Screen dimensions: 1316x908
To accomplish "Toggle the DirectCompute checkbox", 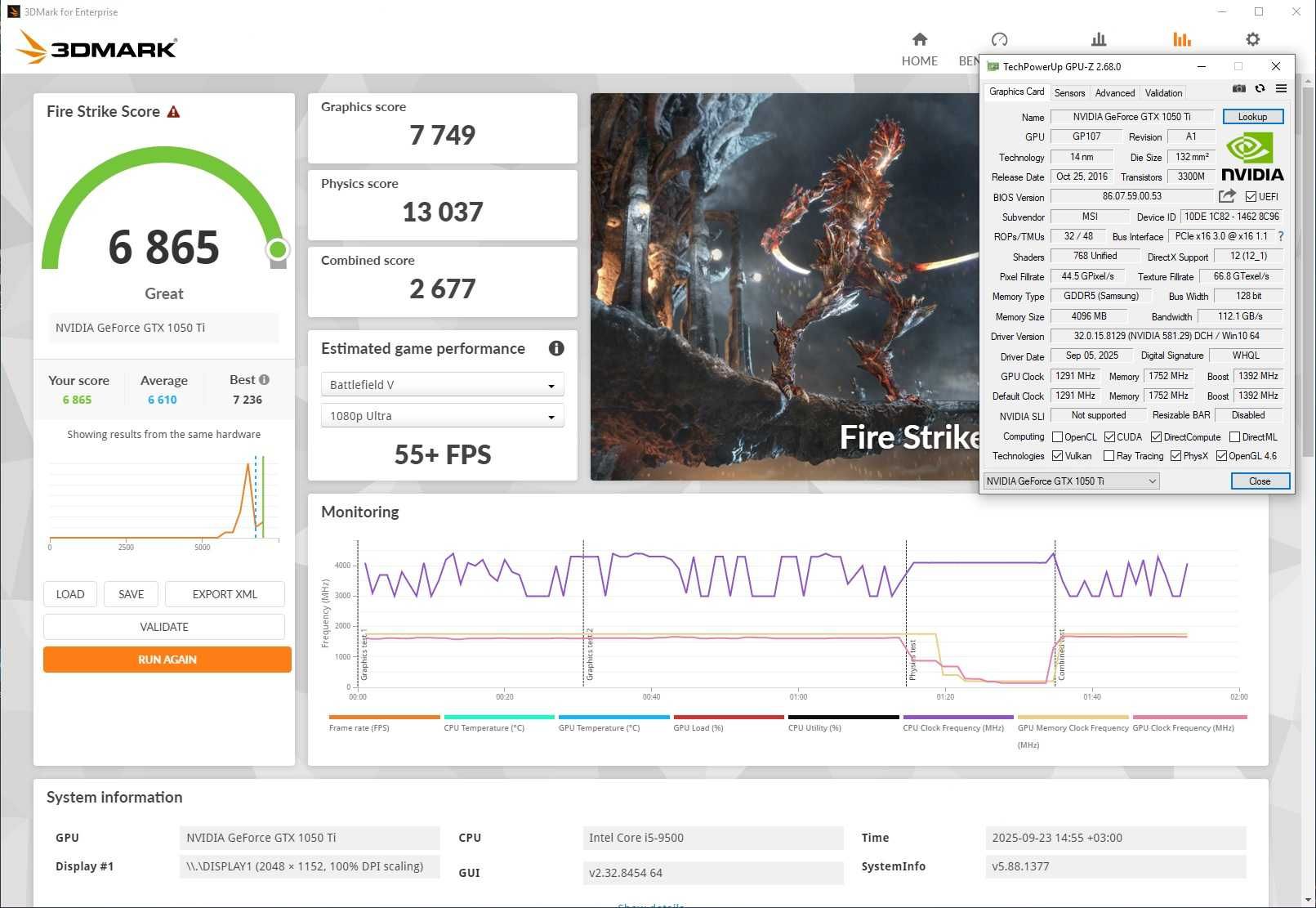I will coord(1156,437).
